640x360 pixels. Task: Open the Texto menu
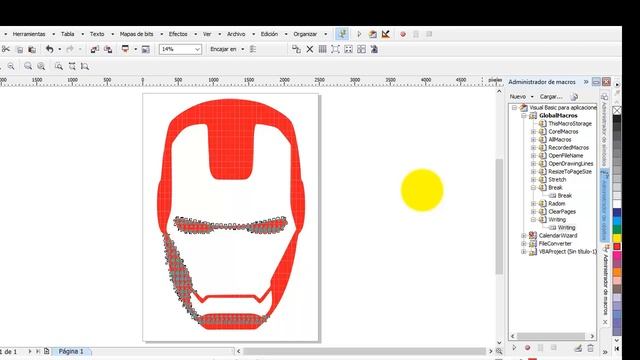click(x=97, y=34)
